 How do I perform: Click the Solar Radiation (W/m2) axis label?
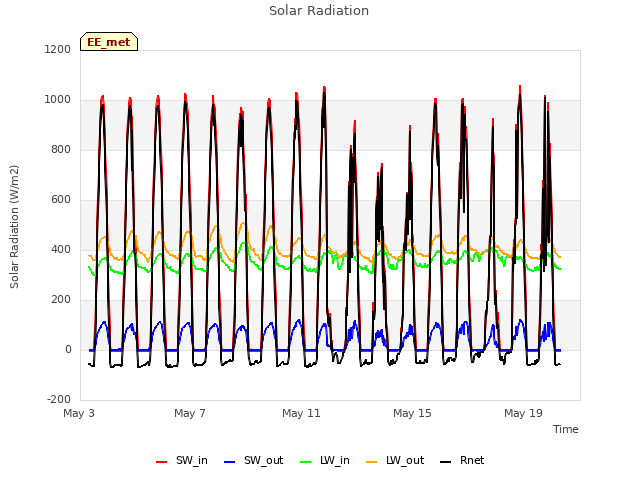pyautogui.click(x=14, y=227)
